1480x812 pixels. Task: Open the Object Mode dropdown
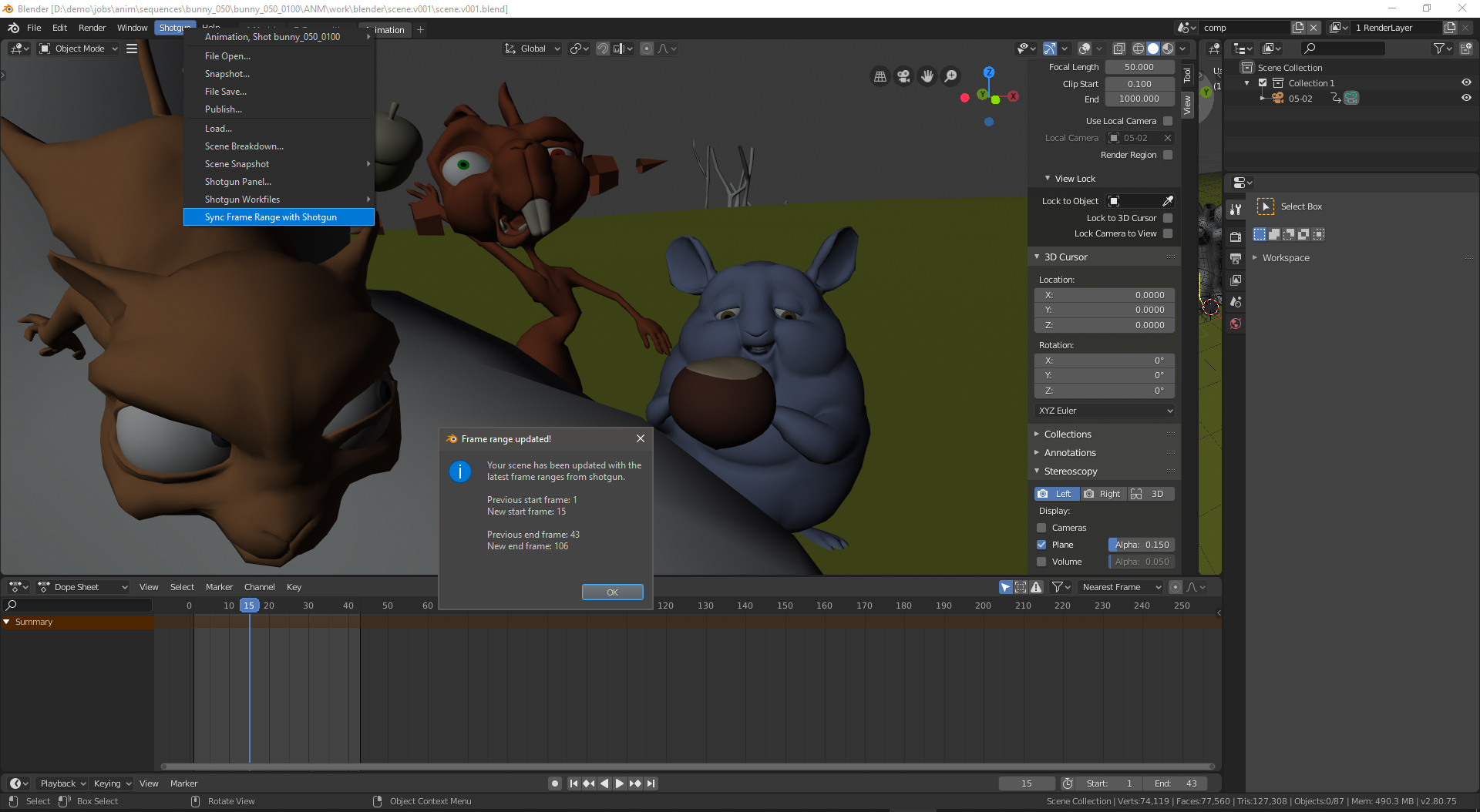(x=79, y=49)
